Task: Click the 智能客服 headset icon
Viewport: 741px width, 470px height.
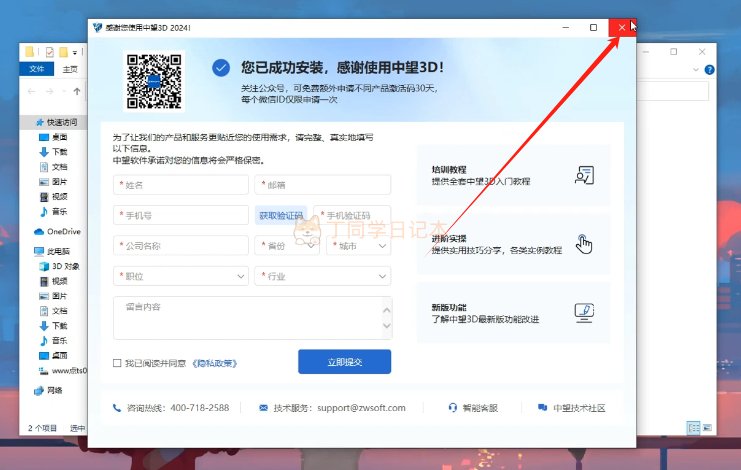Action: click(453, 408)
